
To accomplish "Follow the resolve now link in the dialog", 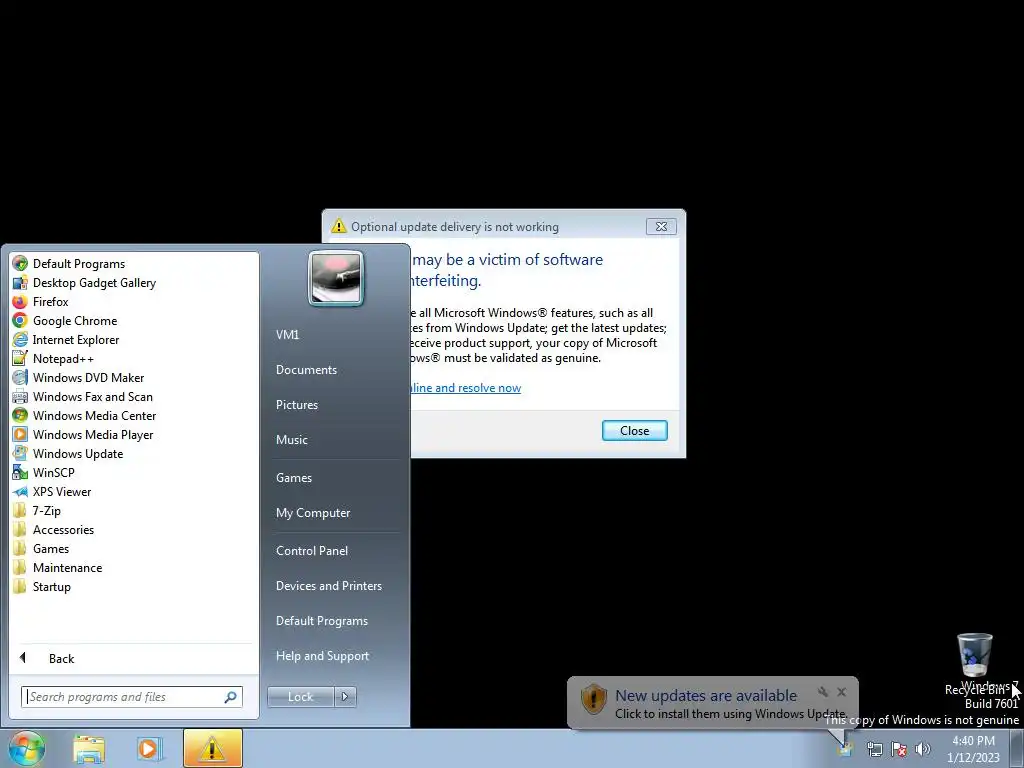I will [x=466, y=388].
